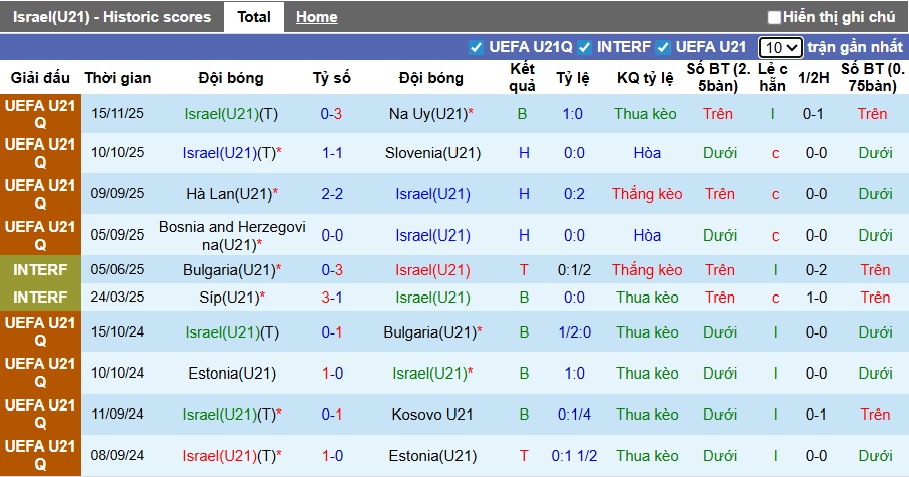Click Thắng kèo in 05/06/25 Bulgaria row

[647, 270]
